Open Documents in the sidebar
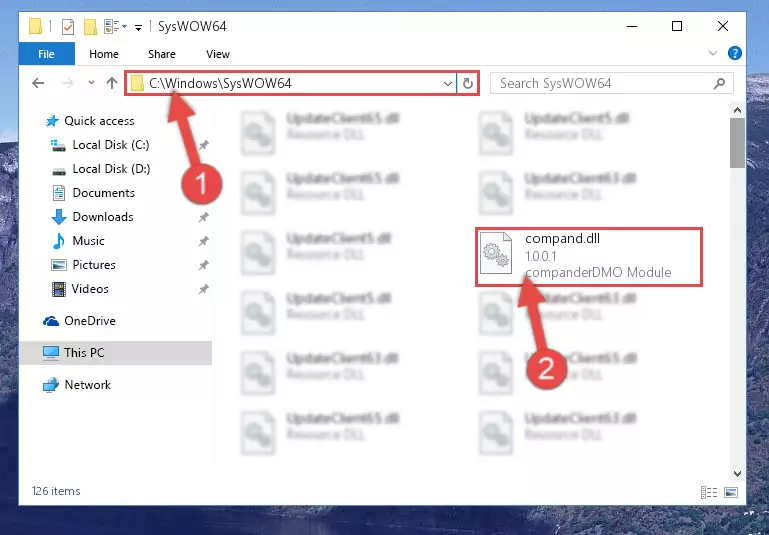 coord(103,193)
